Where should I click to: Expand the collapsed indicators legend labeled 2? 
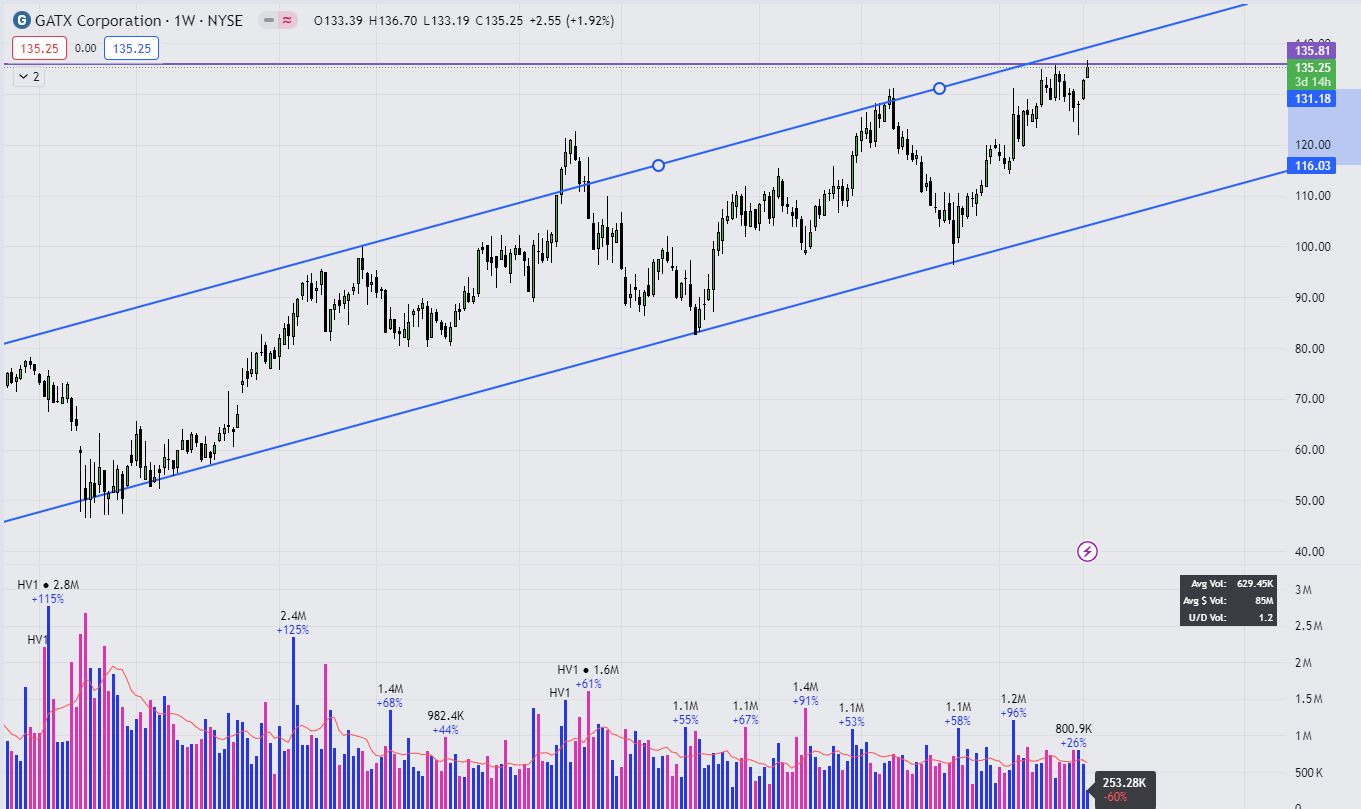point(28,76)
